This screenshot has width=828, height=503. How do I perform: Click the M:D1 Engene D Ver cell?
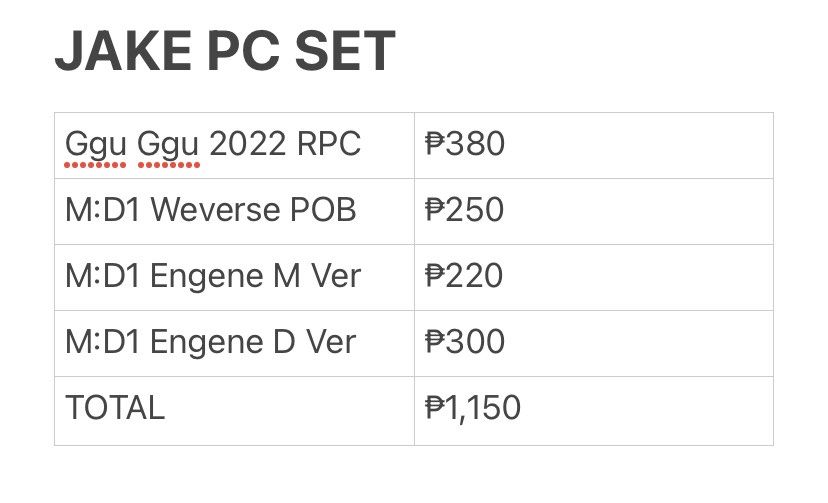click(234, 344)
